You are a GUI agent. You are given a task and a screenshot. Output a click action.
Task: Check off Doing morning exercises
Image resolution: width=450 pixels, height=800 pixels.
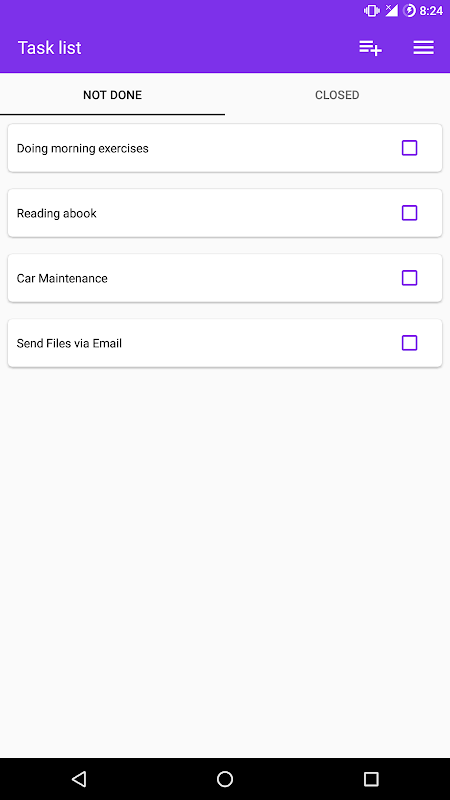[410, 148]
